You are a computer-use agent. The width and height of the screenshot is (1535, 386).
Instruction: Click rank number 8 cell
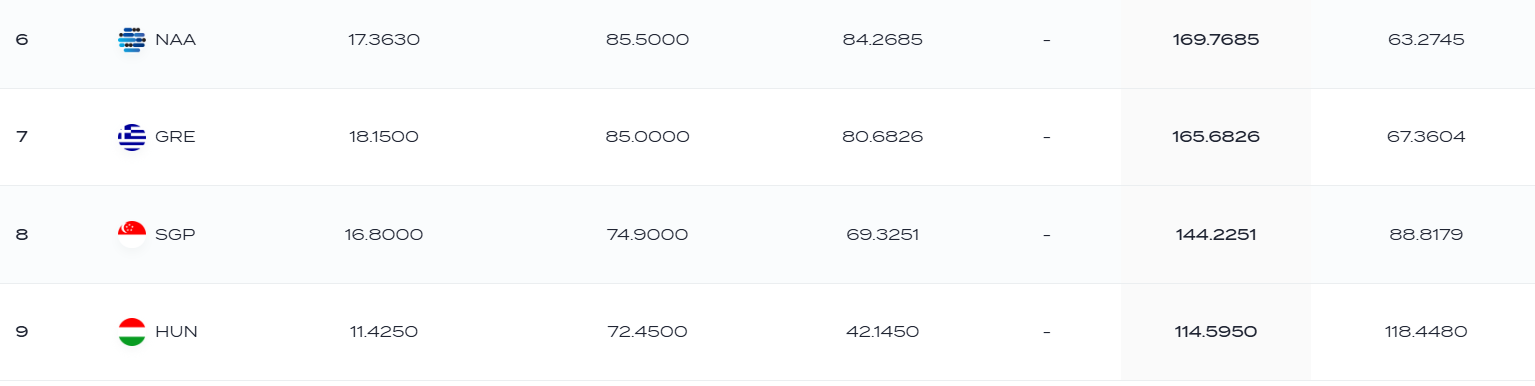coord(22,235)
